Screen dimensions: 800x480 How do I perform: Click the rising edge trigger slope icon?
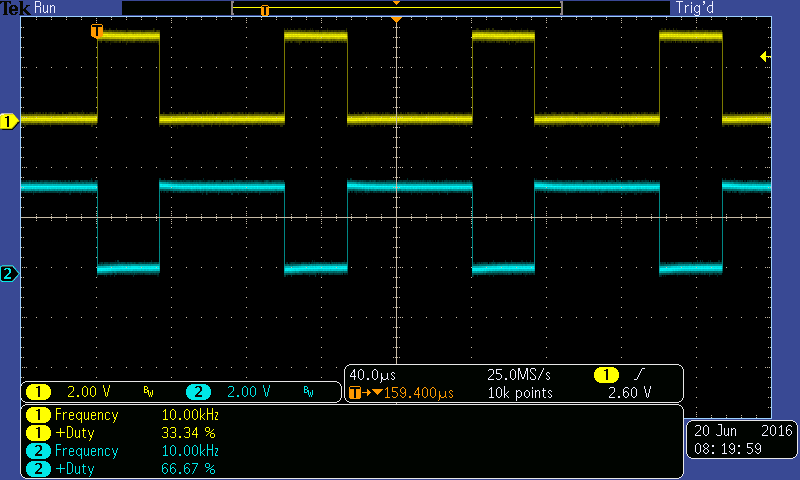pos(639,375)
